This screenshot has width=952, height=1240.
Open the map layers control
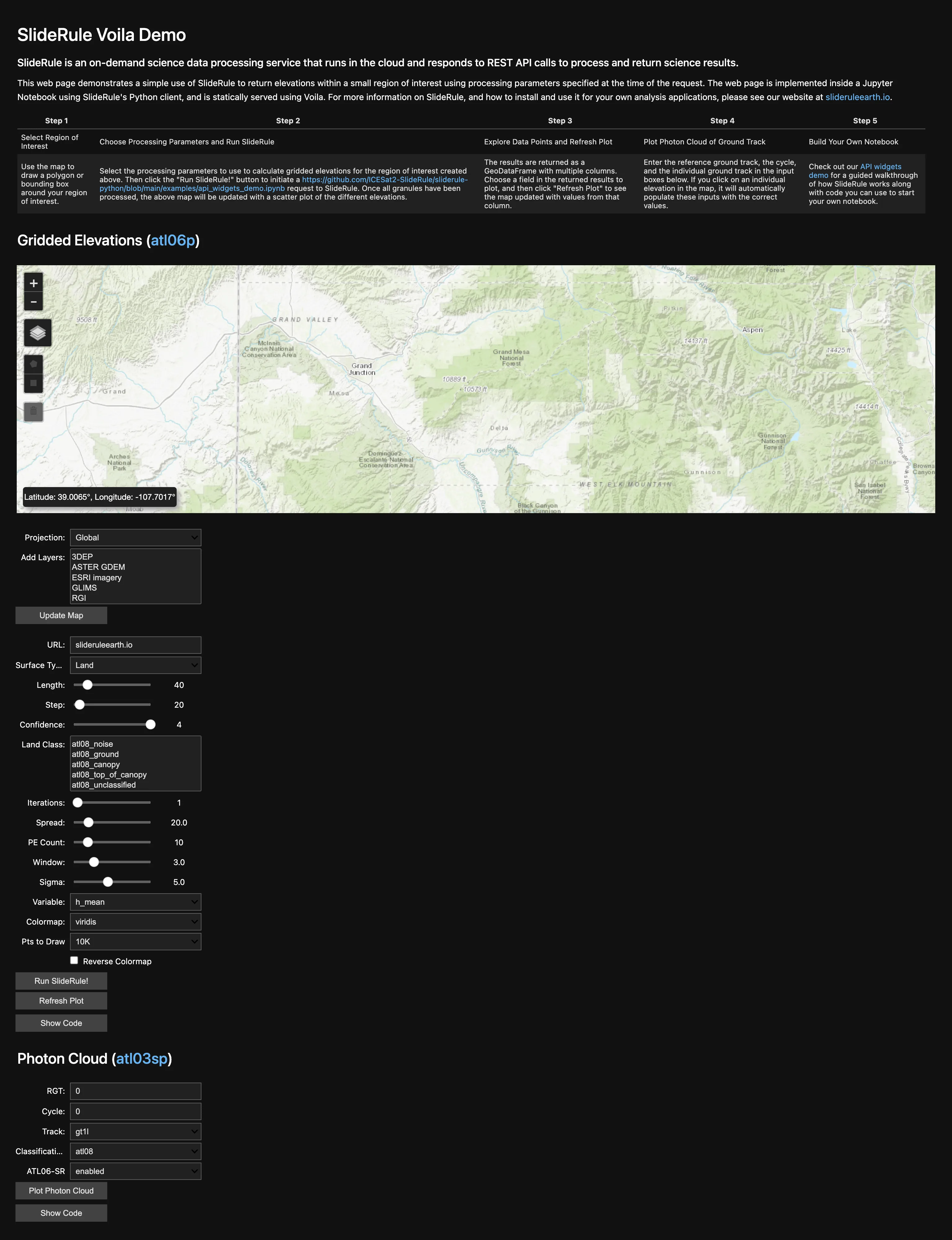coord(38,332)
